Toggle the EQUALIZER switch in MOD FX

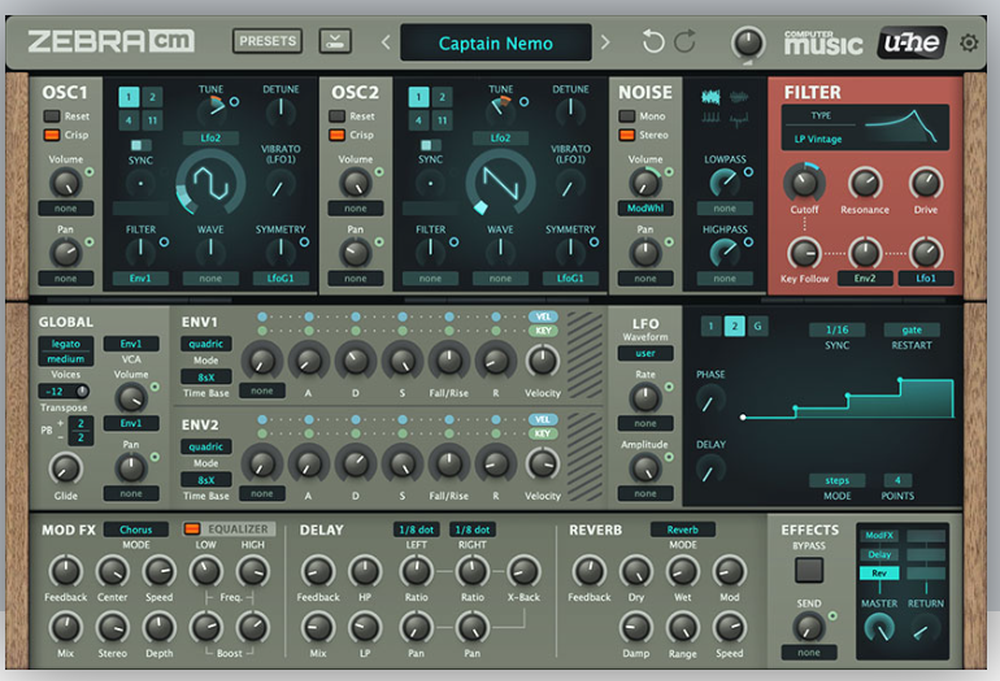coord(191,529)
